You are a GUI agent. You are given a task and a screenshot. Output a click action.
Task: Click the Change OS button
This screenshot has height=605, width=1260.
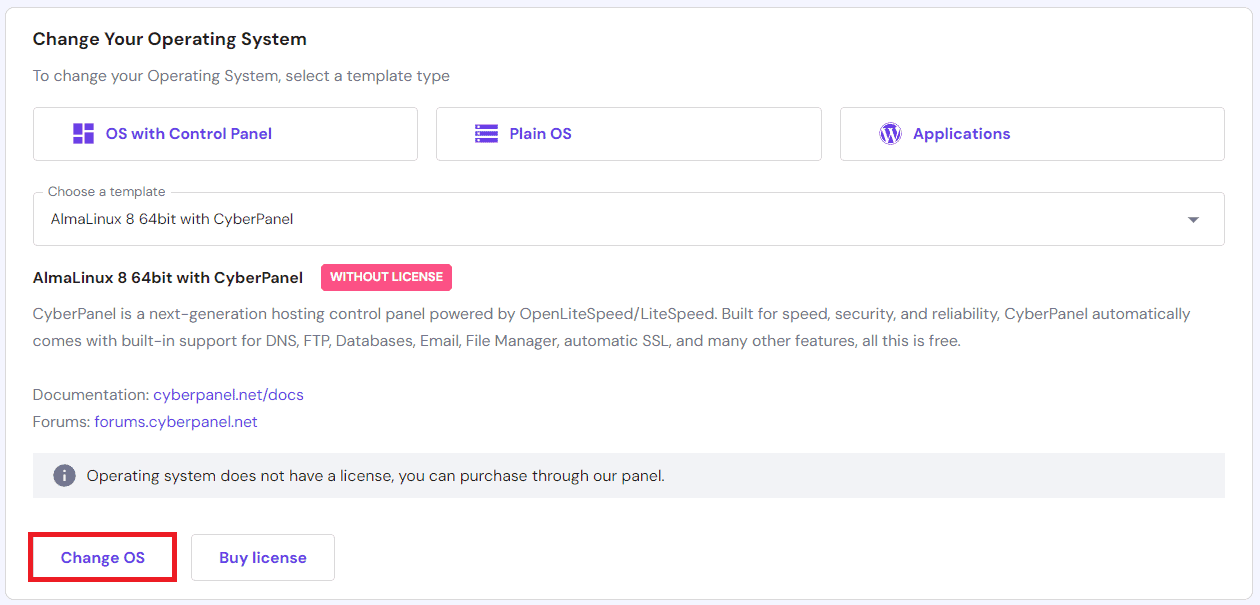point(102,557)
